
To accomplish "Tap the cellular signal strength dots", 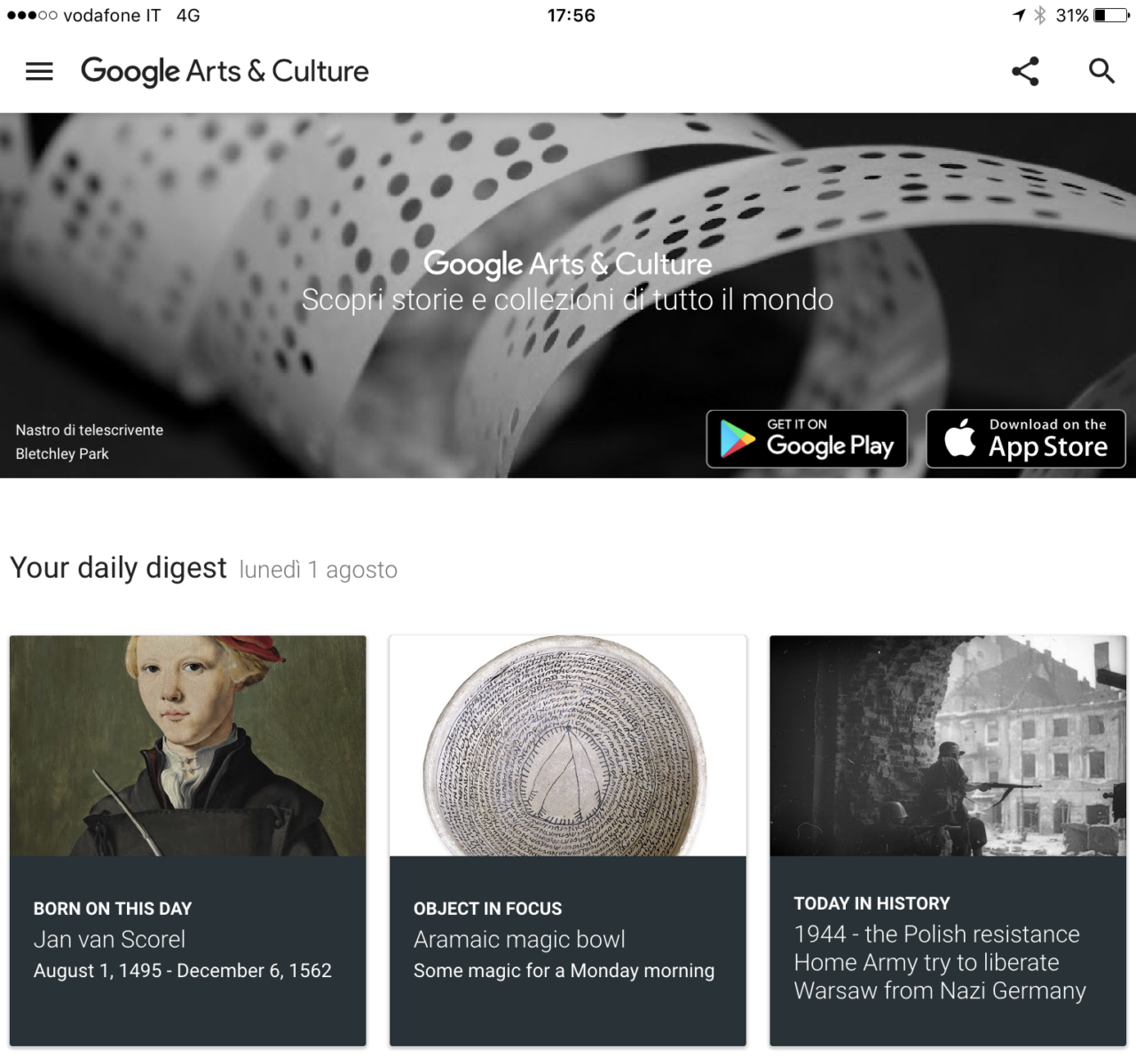I will [32, 16].
